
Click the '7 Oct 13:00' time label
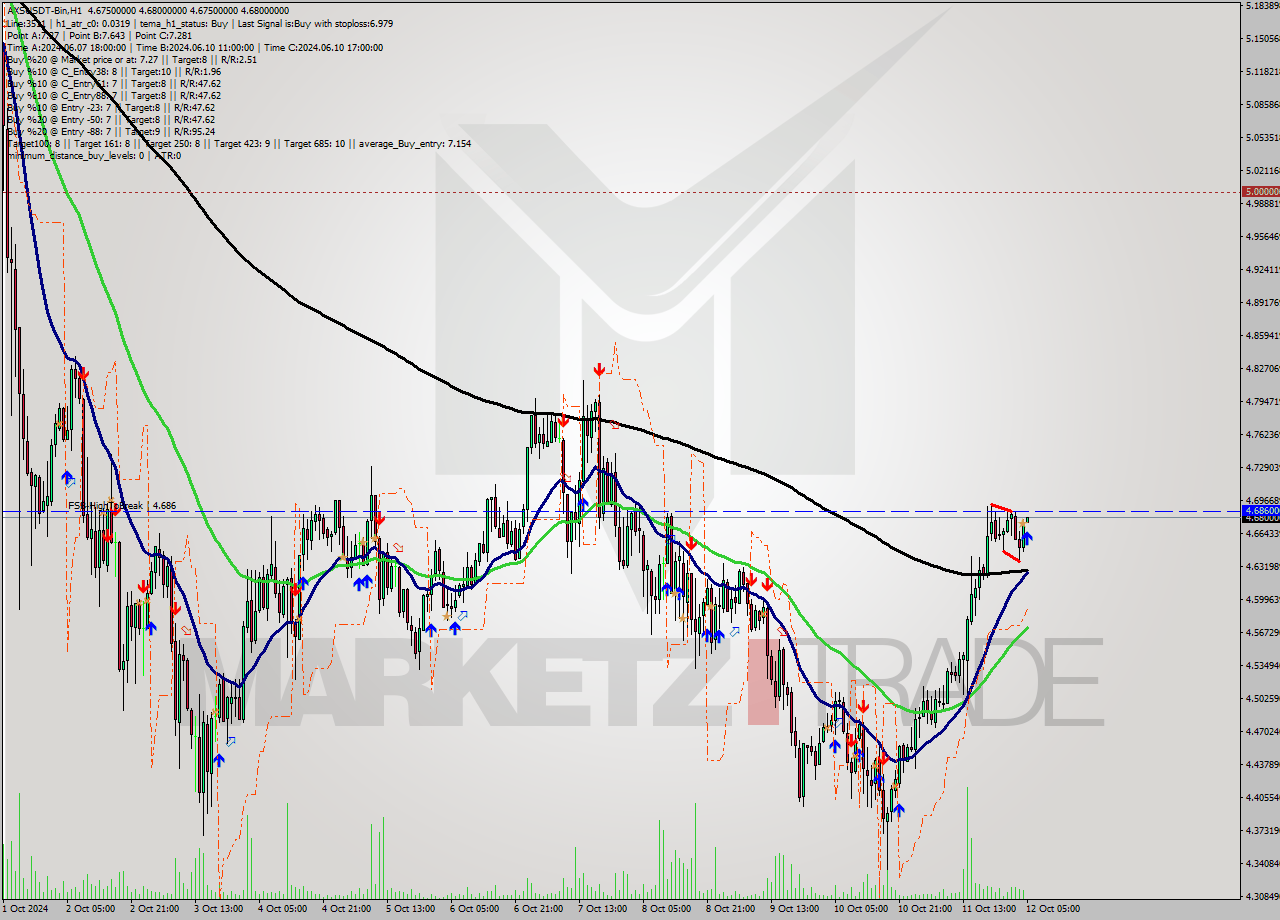[602, 908]
